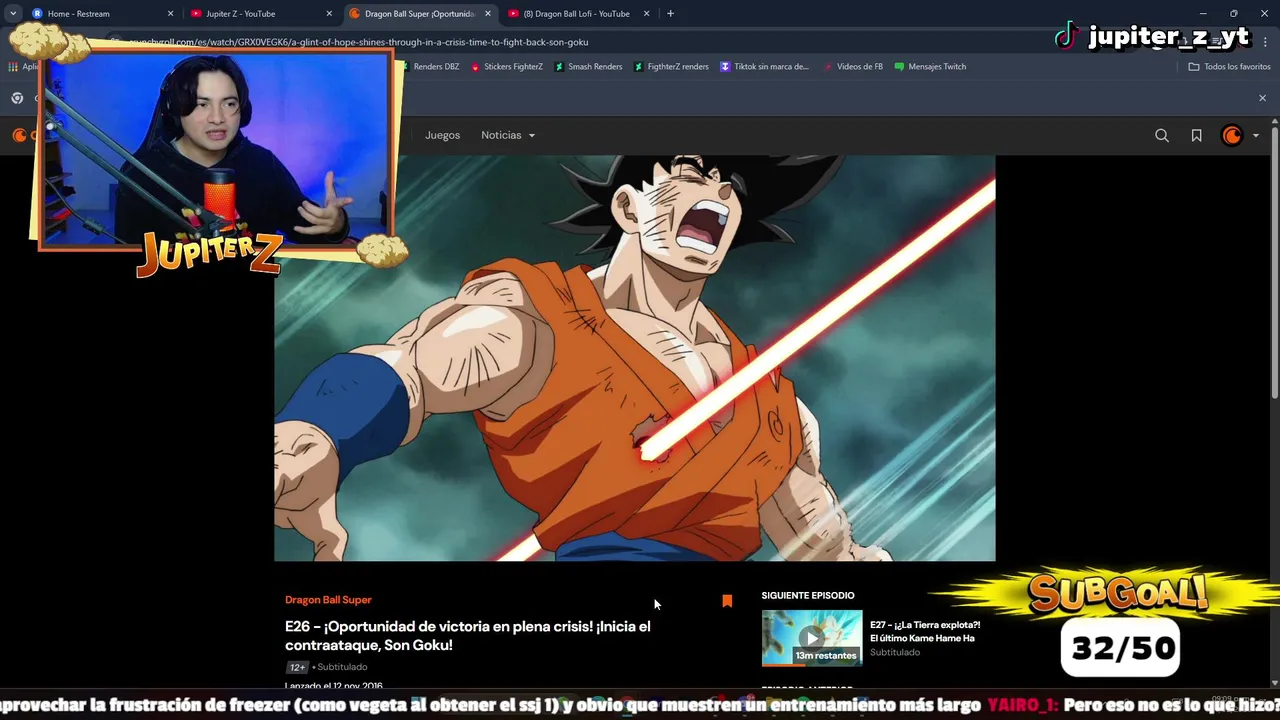Open Crunchyroll search icon
Screen dimensions: 1280x720
pyautogui.click(x=1162, y=136)
